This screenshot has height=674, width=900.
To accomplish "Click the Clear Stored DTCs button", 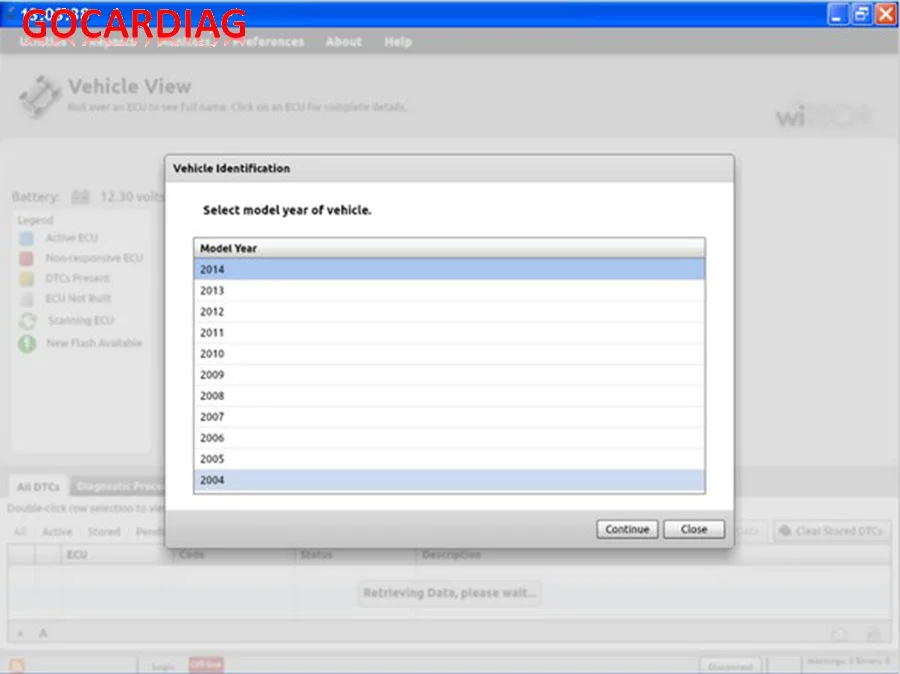I will [832, 531].
